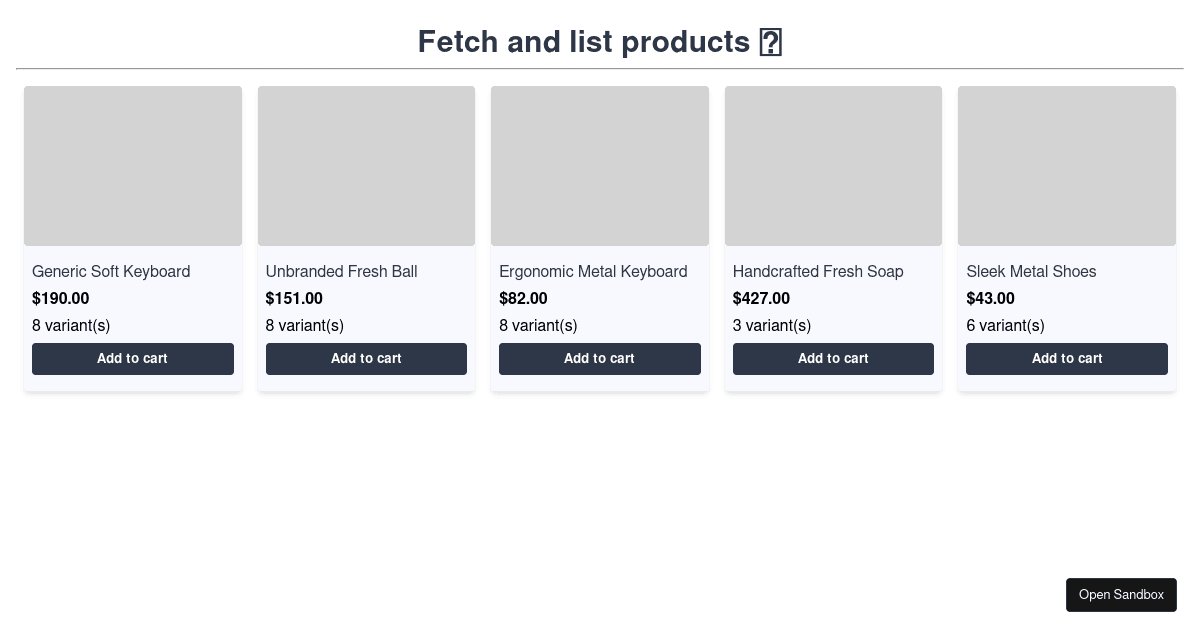Add Unbranded Fresh Ball to cart
The height and width of the screenshot is (630, 1200).
click(x=366, y=359)
